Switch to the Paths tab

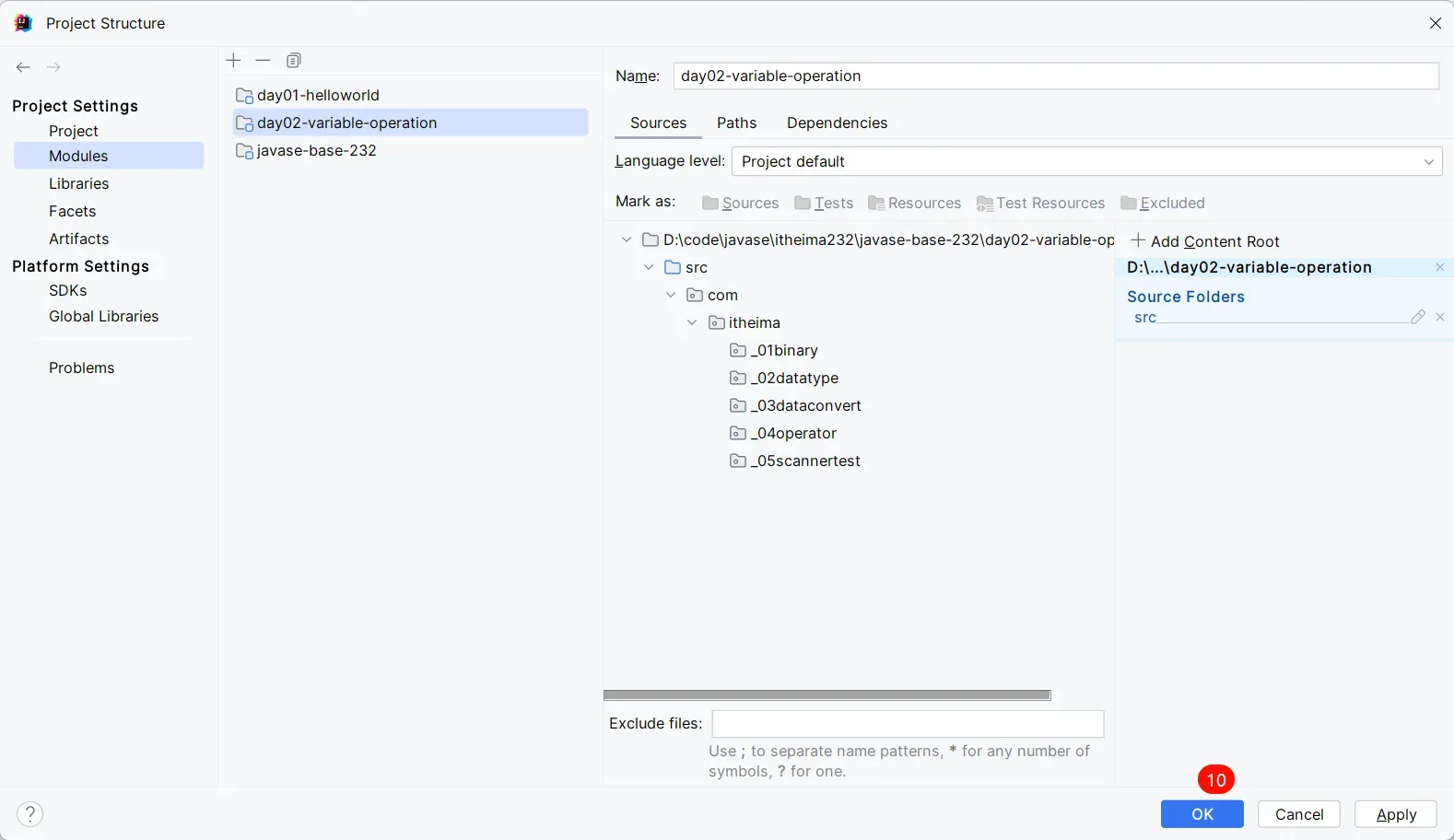(x=736, y=122)
